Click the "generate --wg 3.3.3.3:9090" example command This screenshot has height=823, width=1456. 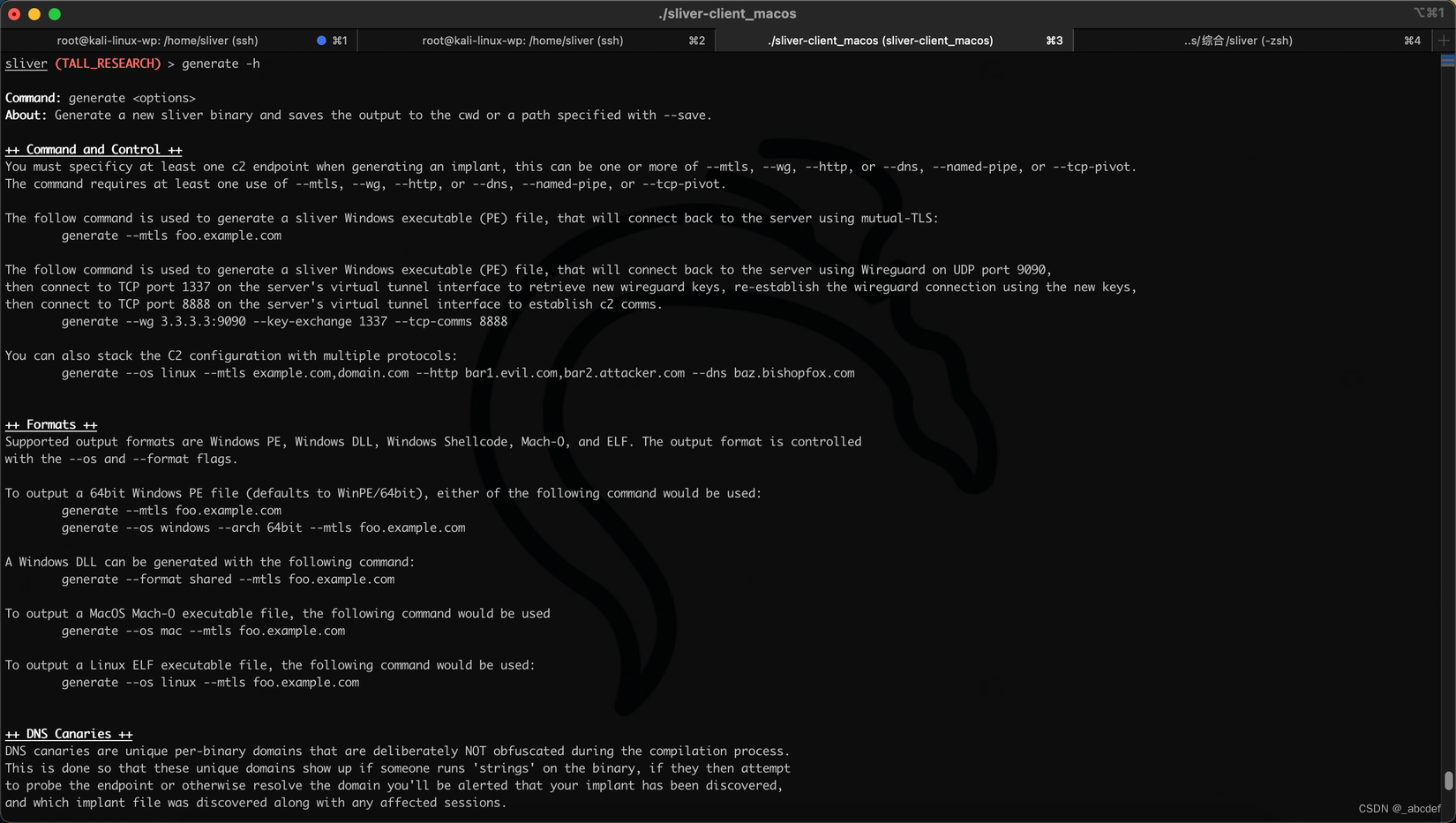point(284,322)
